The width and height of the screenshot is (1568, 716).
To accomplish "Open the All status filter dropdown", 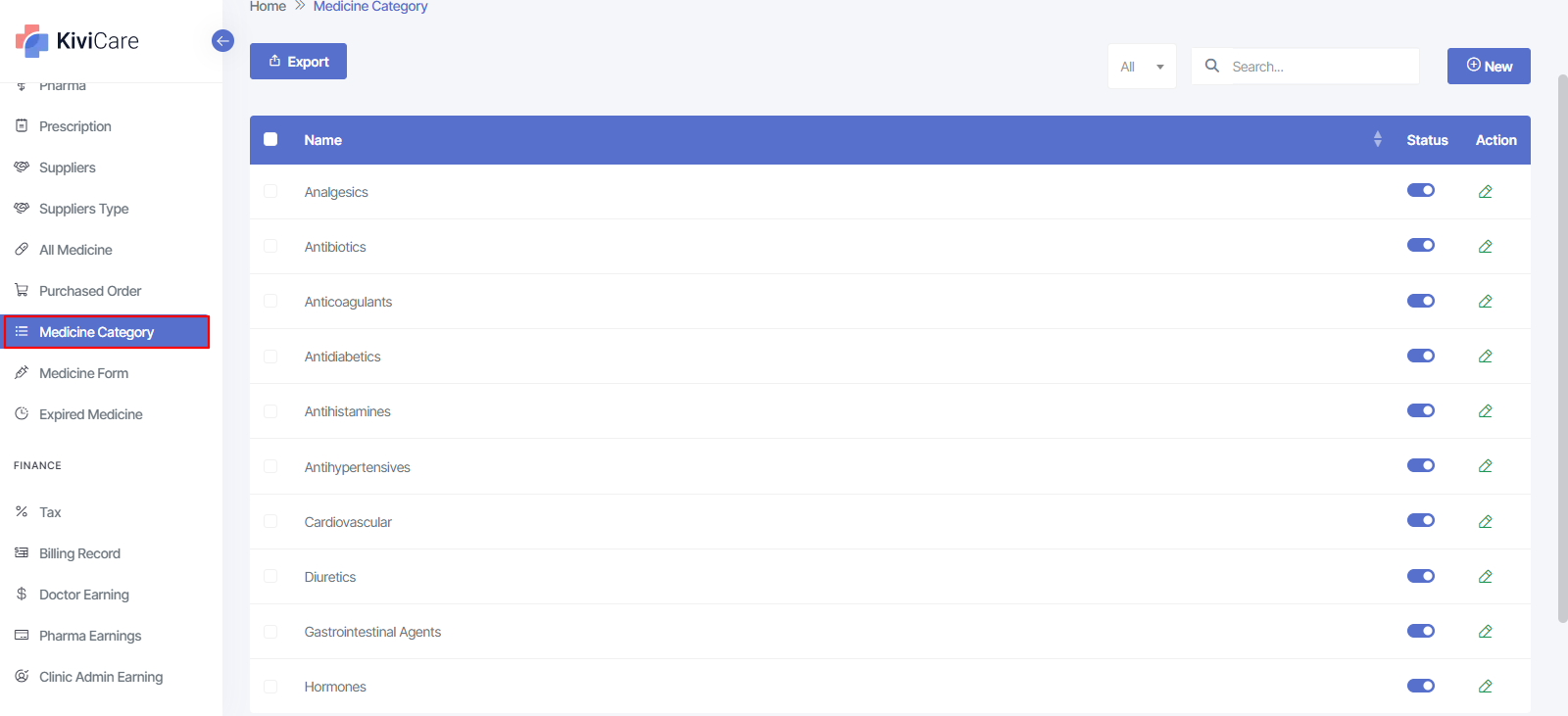I will pos(1142,67).
